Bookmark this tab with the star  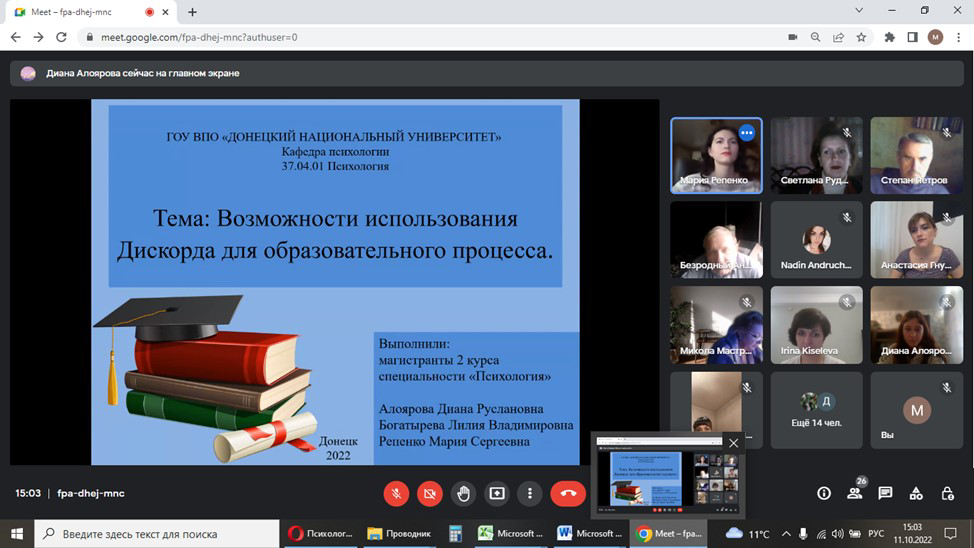pyautogui.click(x=861, y=37)
